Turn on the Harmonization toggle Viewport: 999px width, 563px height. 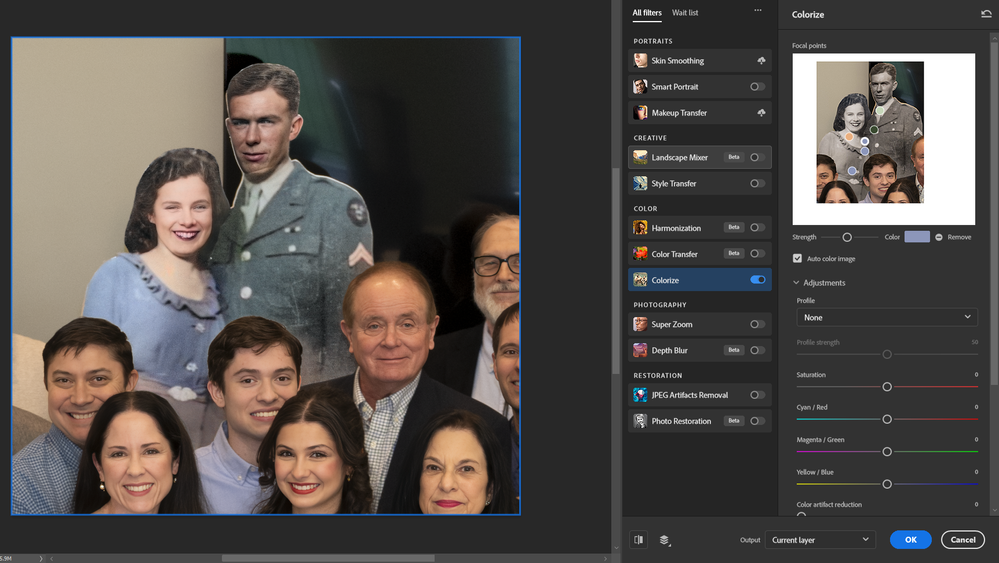point(757,227)
